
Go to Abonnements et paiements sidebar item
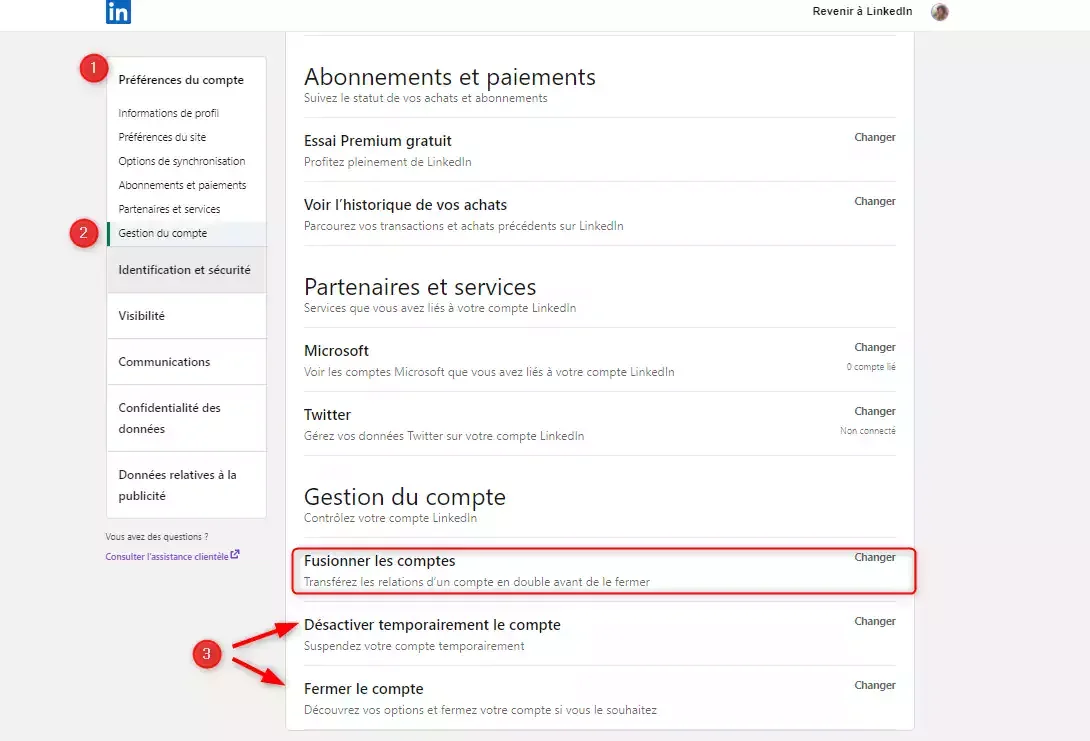[182, 185]
